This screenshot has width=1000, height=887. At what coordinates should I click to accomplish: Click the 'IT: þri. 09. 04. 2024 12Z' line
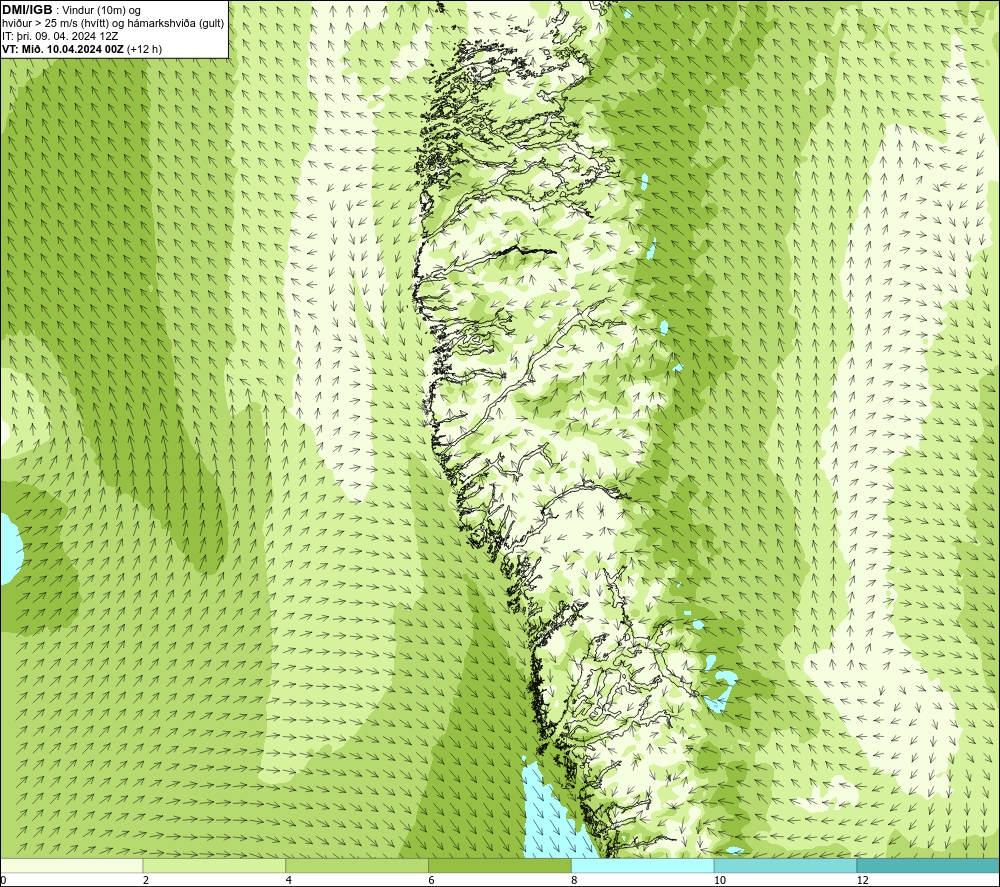coord(60,36)
